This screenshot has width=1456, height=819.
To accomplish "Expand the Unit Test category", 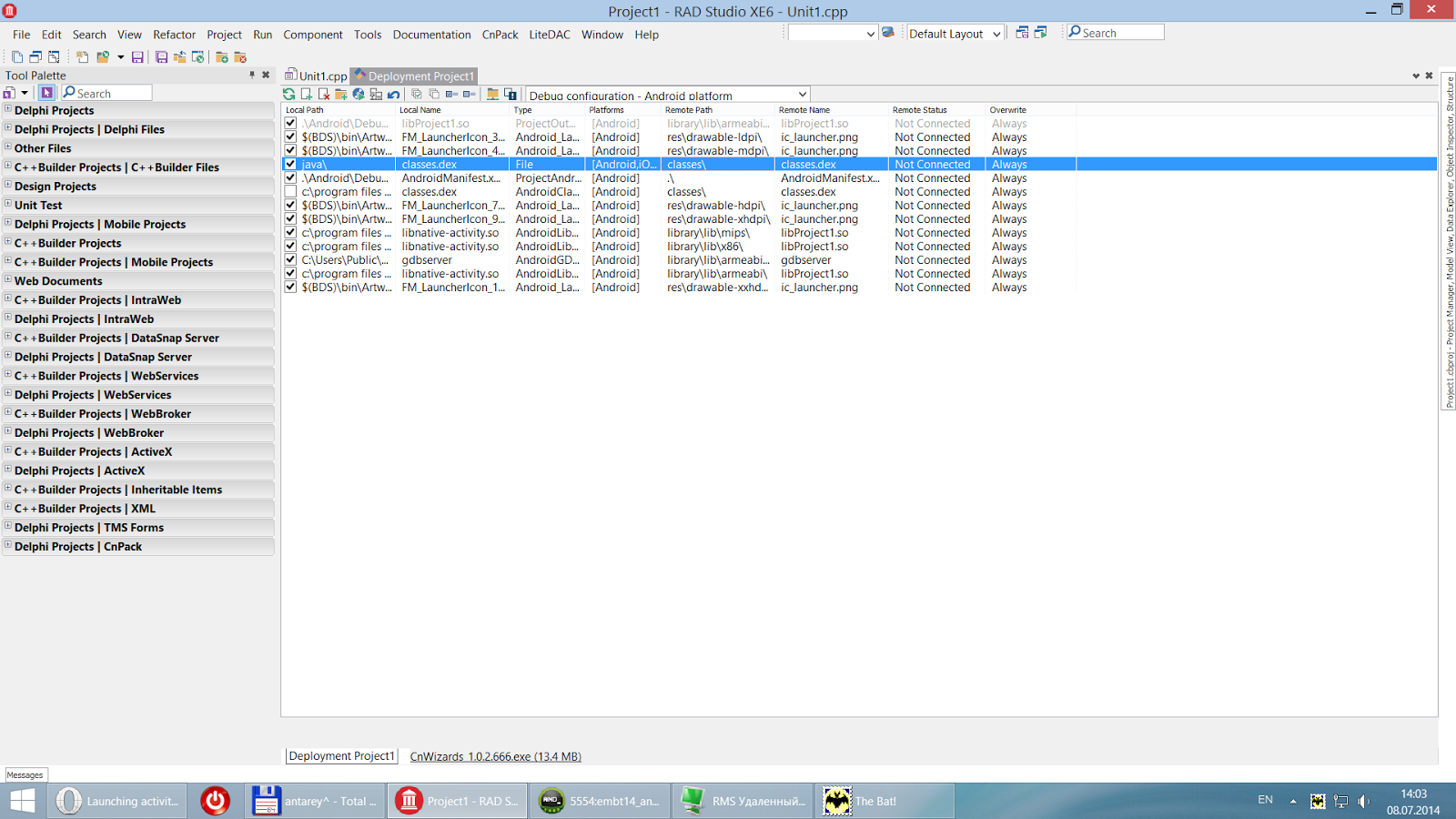I will 8,204.
